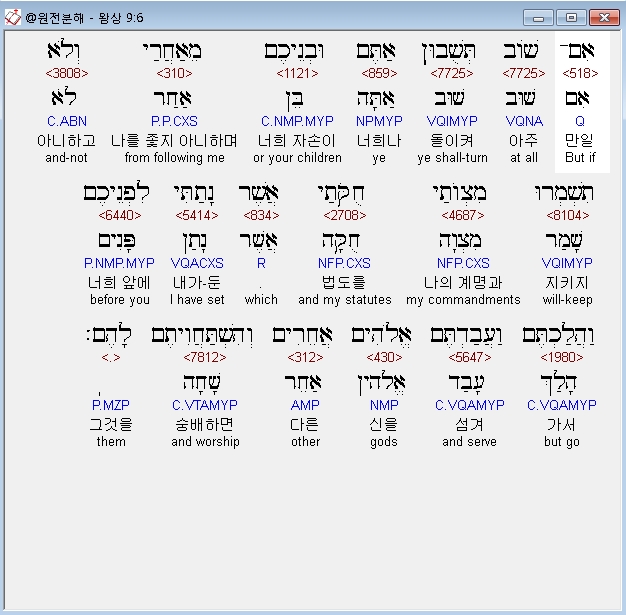Click NFP.CXS above 'and my statutes'
Viewport: 626px width, 615px height.
coord(344,263)
